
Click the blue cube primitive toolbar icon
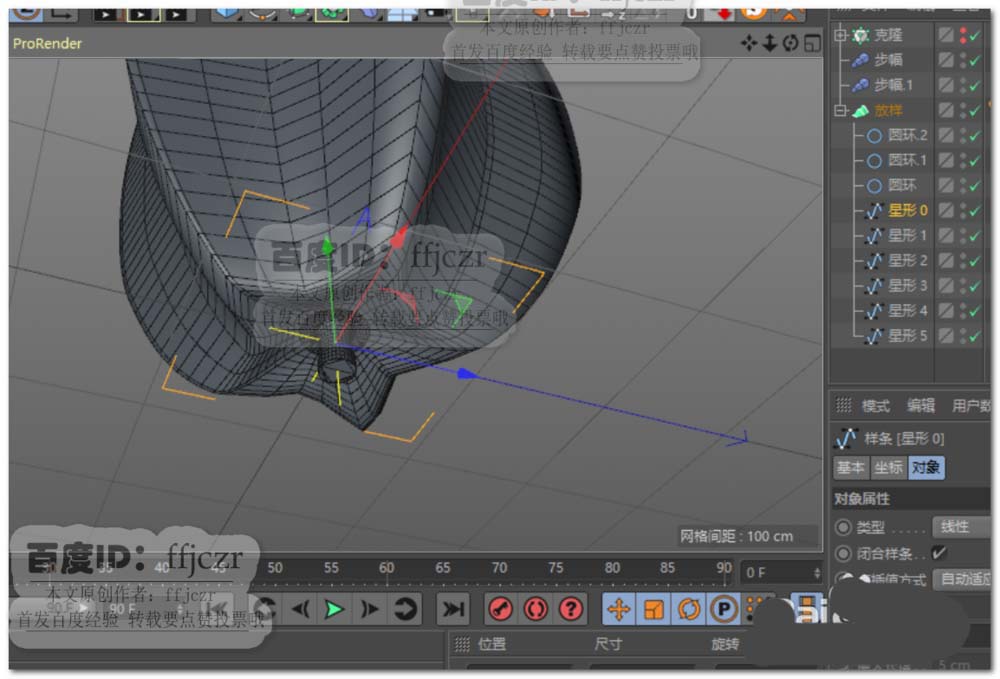point(226,13)
